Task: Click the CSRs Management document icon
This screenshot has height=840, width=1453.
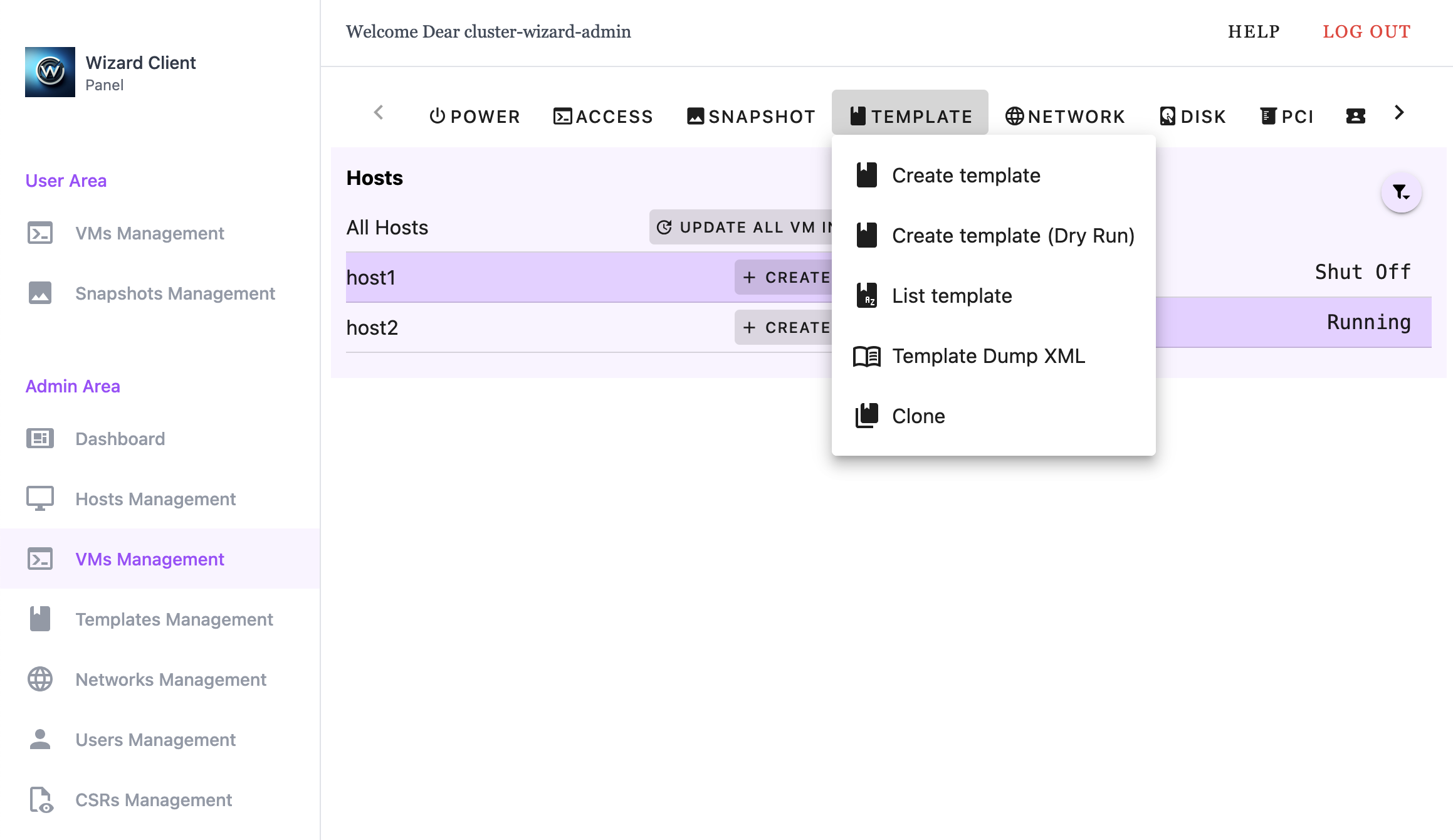Action: point(40,799)
